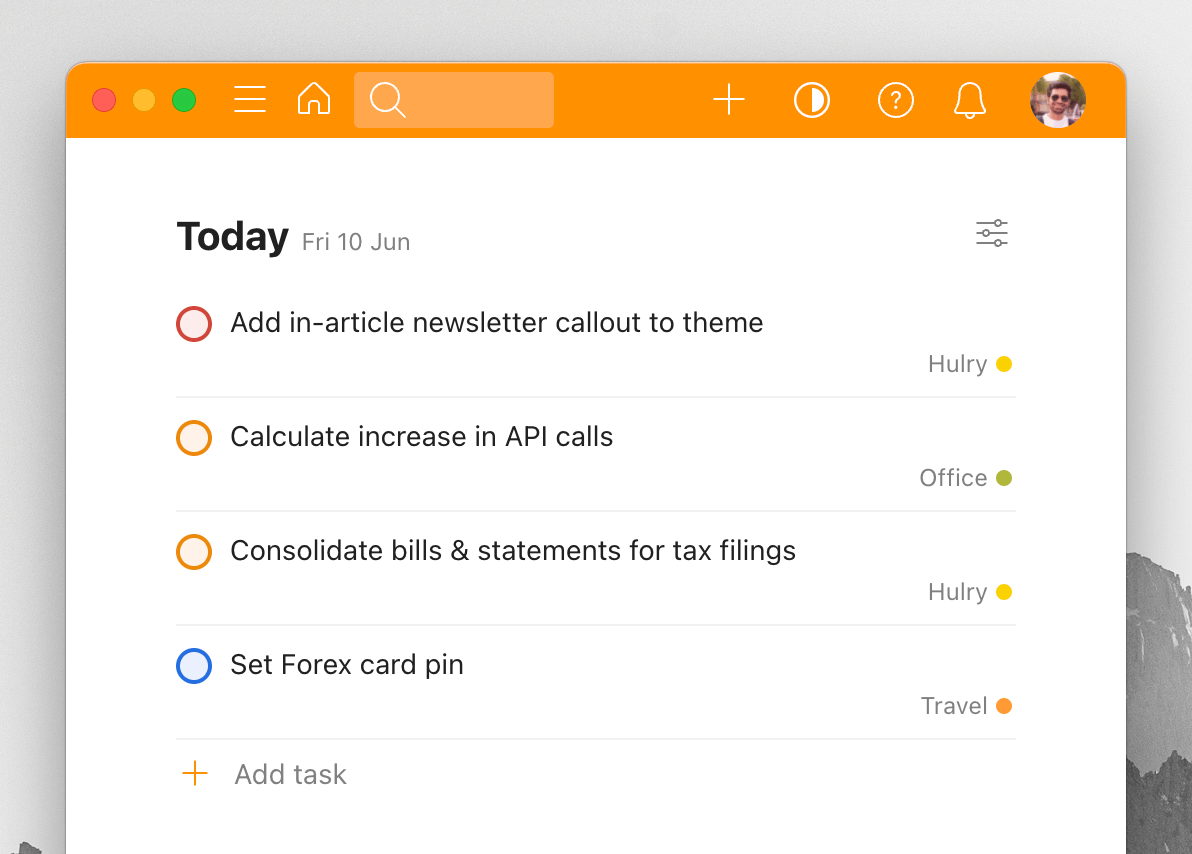Open the profile avatar menu
This screenshot has width=1192, height=854.
[x=1057, y=100]
